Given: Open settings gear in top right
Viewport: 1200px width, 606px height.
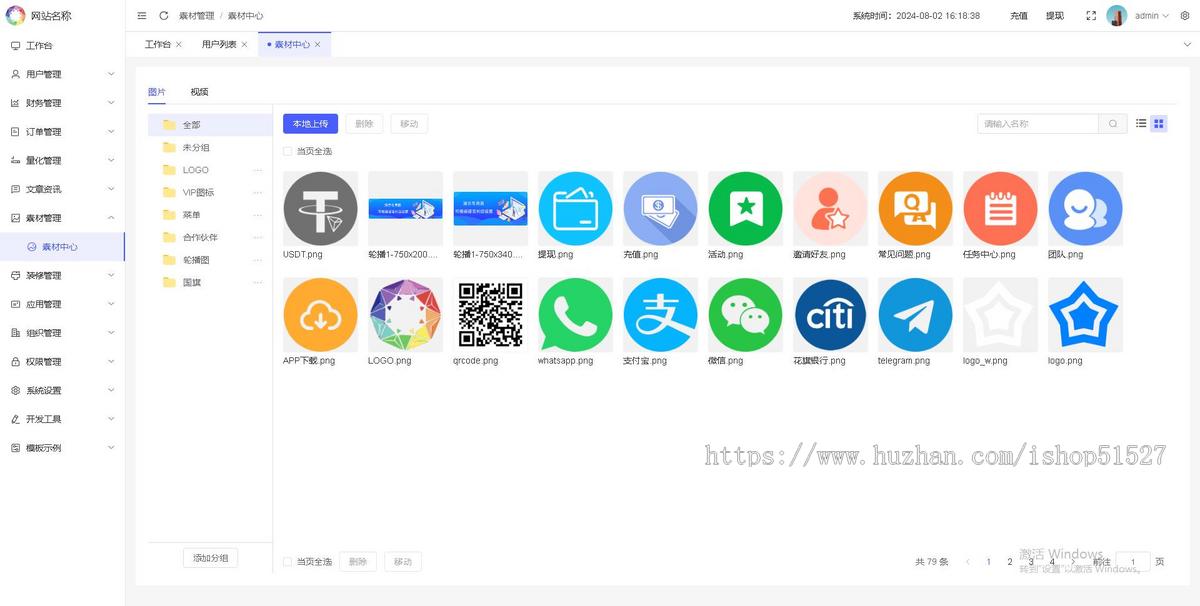Looking at the screenshot, I should coord(1185,16).
